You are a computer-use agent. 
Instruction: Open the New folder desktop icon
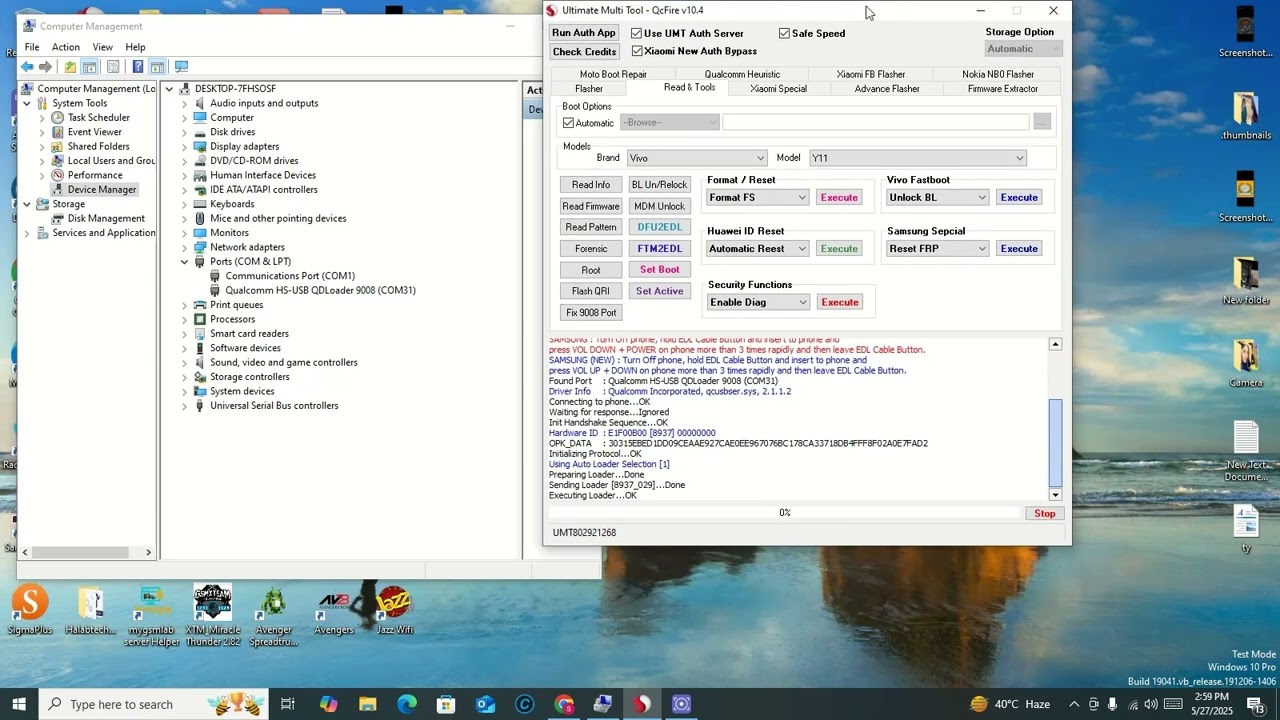click(1246, 282)
